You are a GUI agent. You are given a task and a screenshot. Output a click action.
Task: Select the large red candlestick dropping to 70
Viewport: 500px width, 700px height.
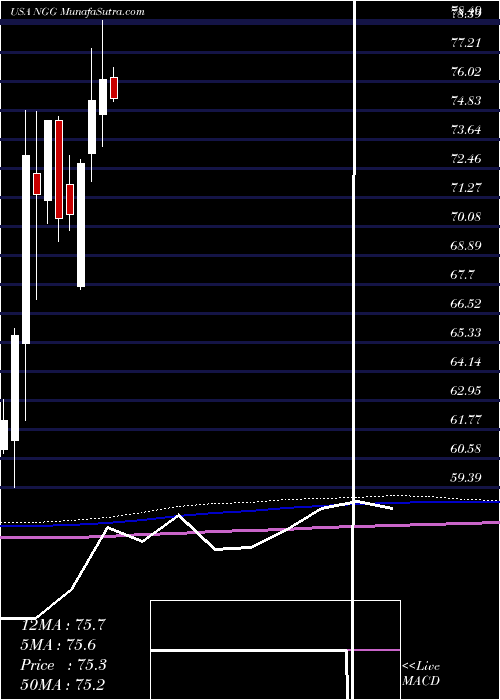59,170
